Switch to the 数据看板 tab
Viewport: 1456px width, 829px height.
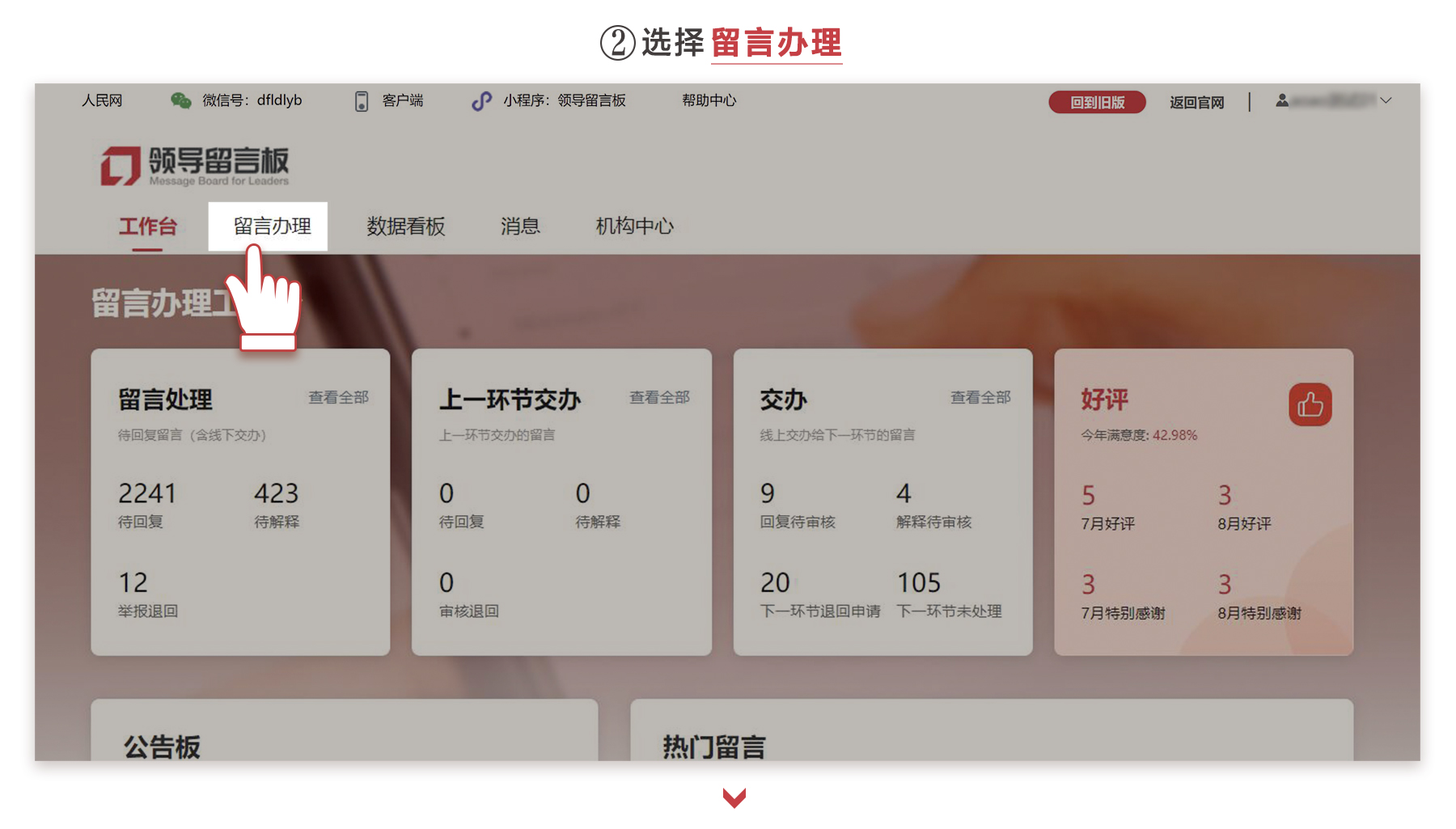(x=406, y=226)
